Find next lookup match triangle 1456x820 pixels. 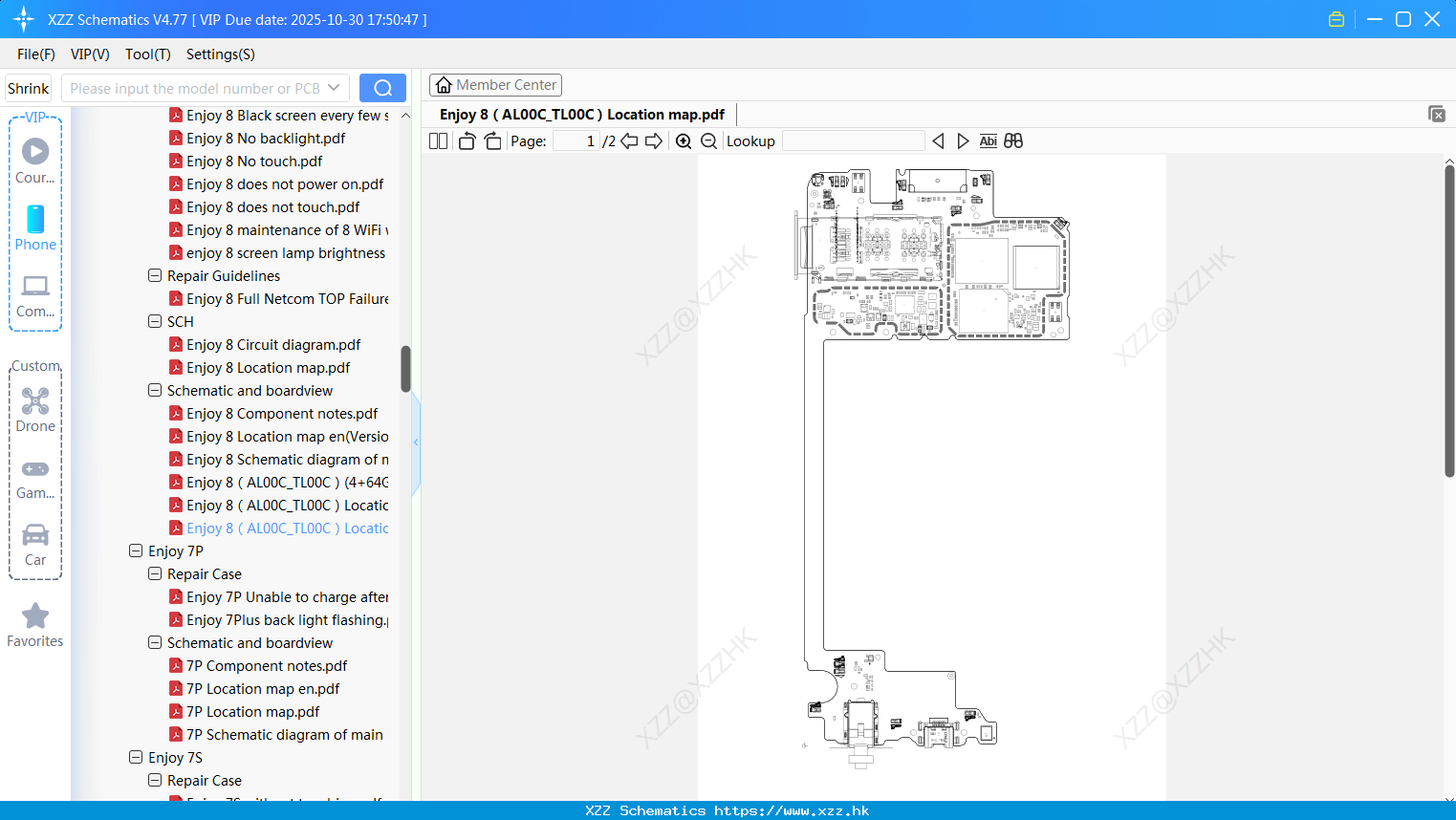(x=963, y=140)
